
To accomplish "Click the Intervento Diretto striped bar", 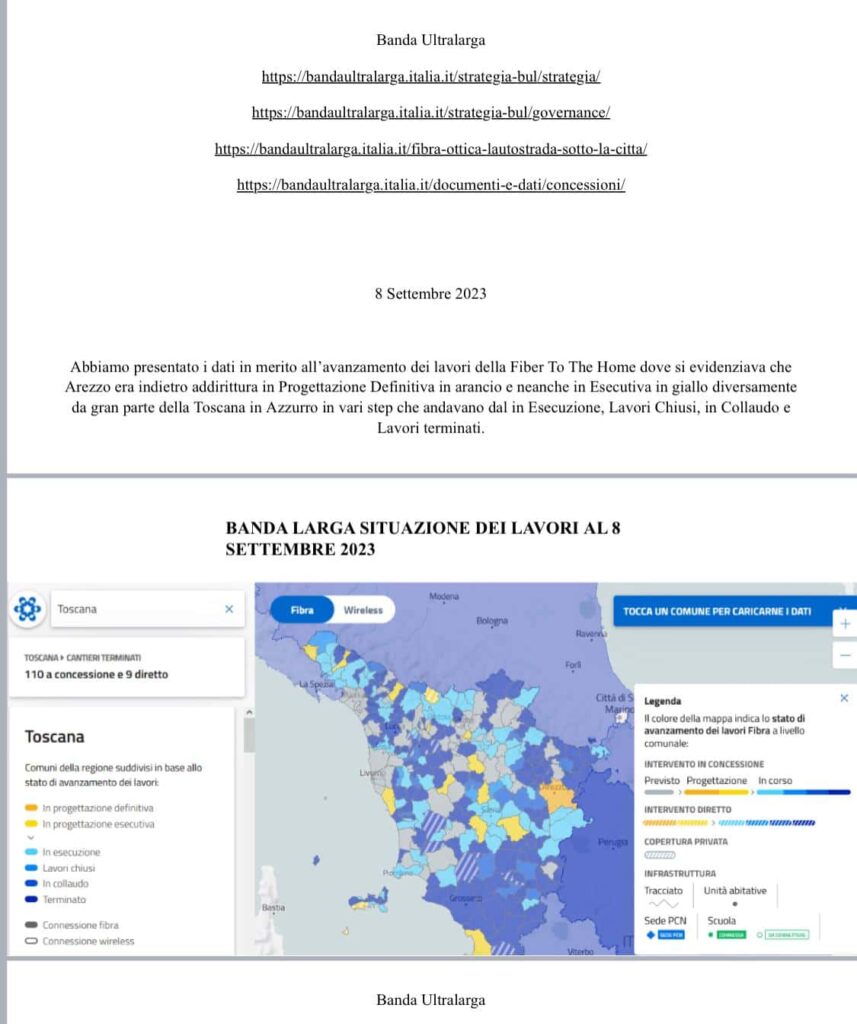I will tap(730, 823).
